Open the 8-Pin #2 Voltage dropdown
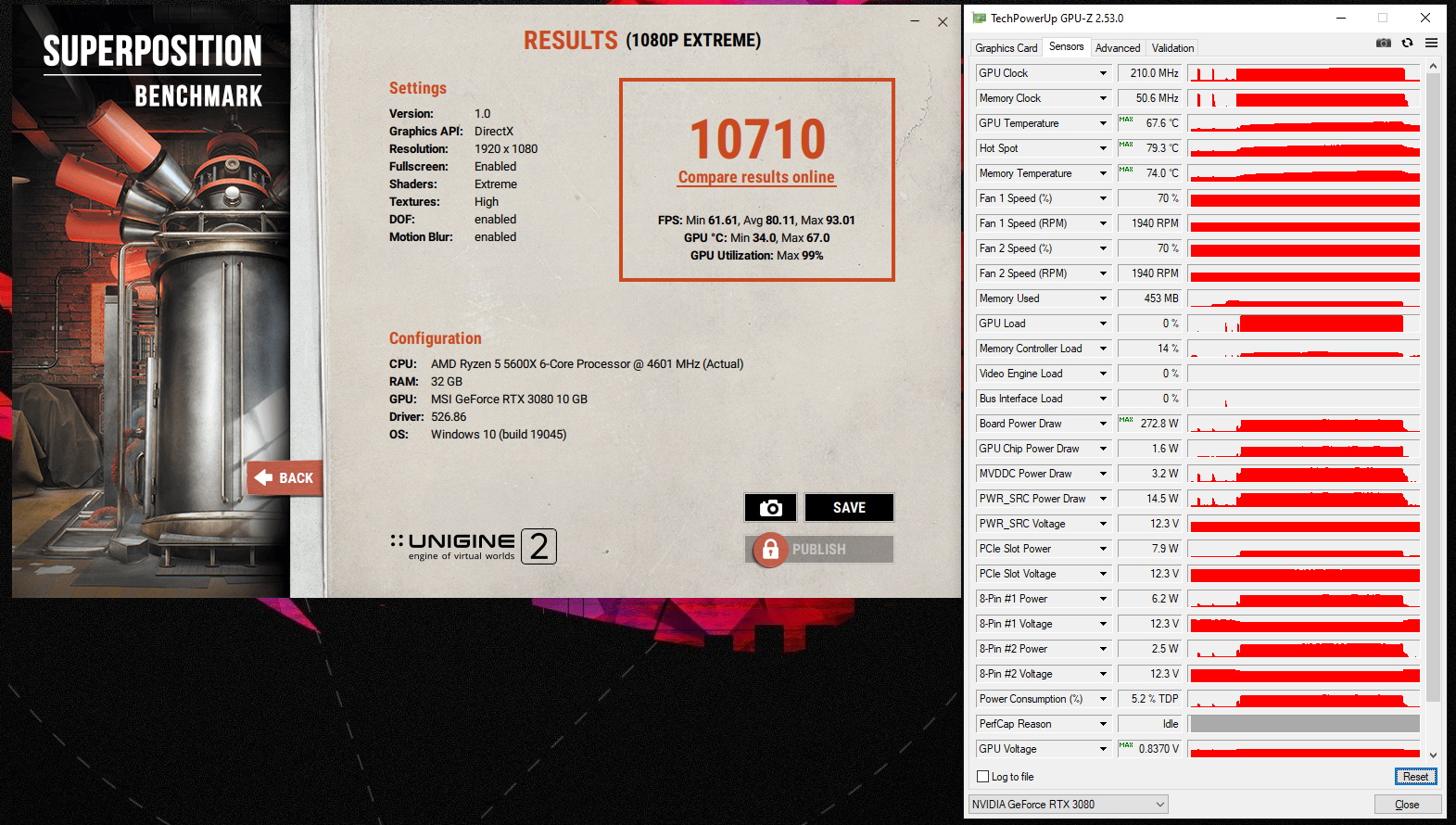This screenshot has width=1456, height=825. tap(1103, 674)
